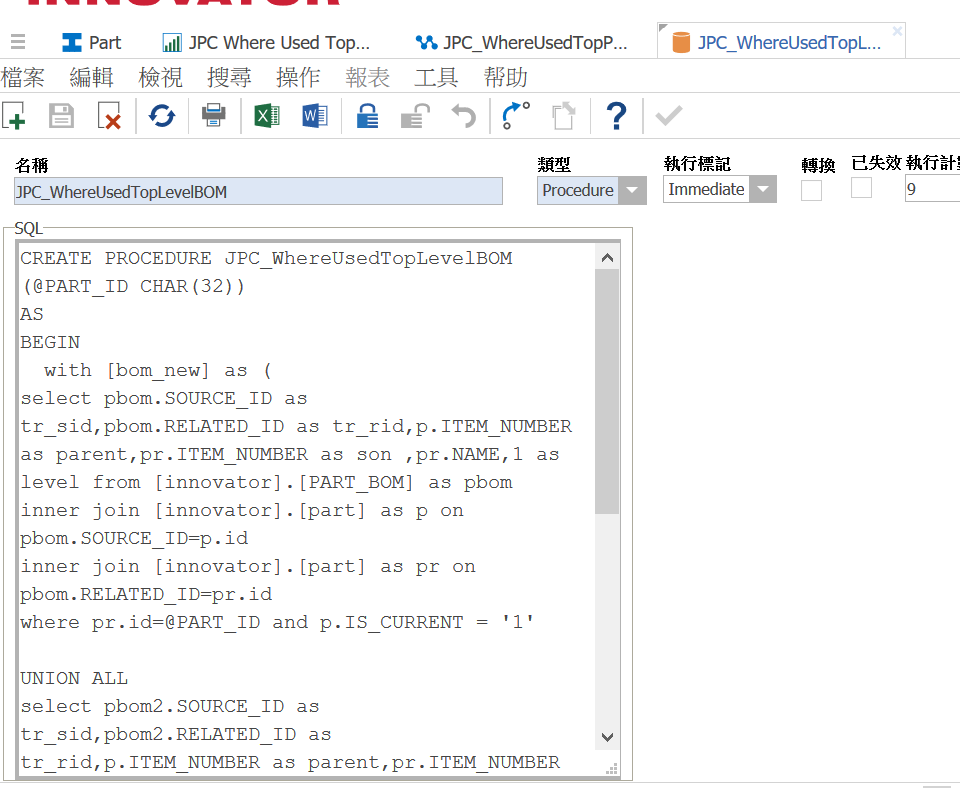The image size is (960, 802).
Task: Expand the 執行標記 Immediate dropdown arrow
Action: pos(763,189)
